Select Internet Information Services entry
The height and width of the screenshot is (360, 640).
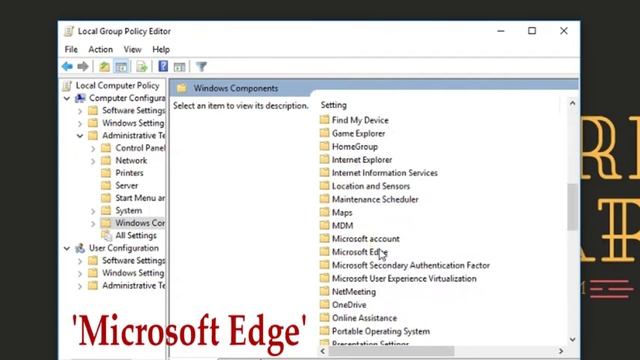pos(384,173)
